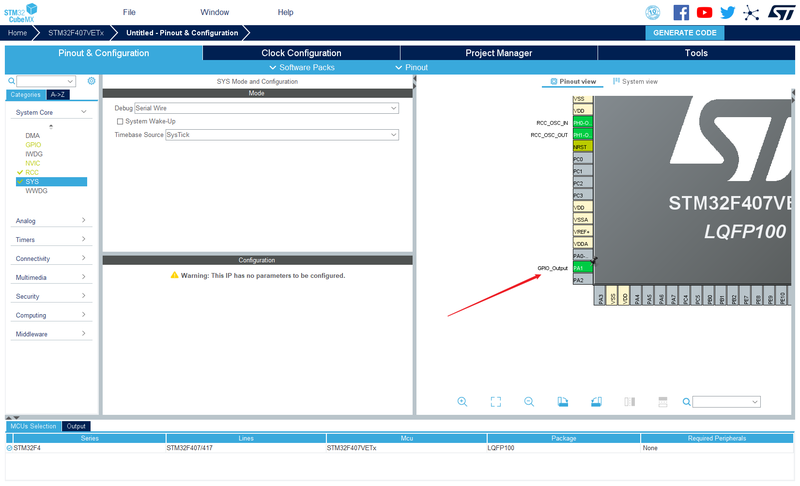Open the Help menu

285,12
